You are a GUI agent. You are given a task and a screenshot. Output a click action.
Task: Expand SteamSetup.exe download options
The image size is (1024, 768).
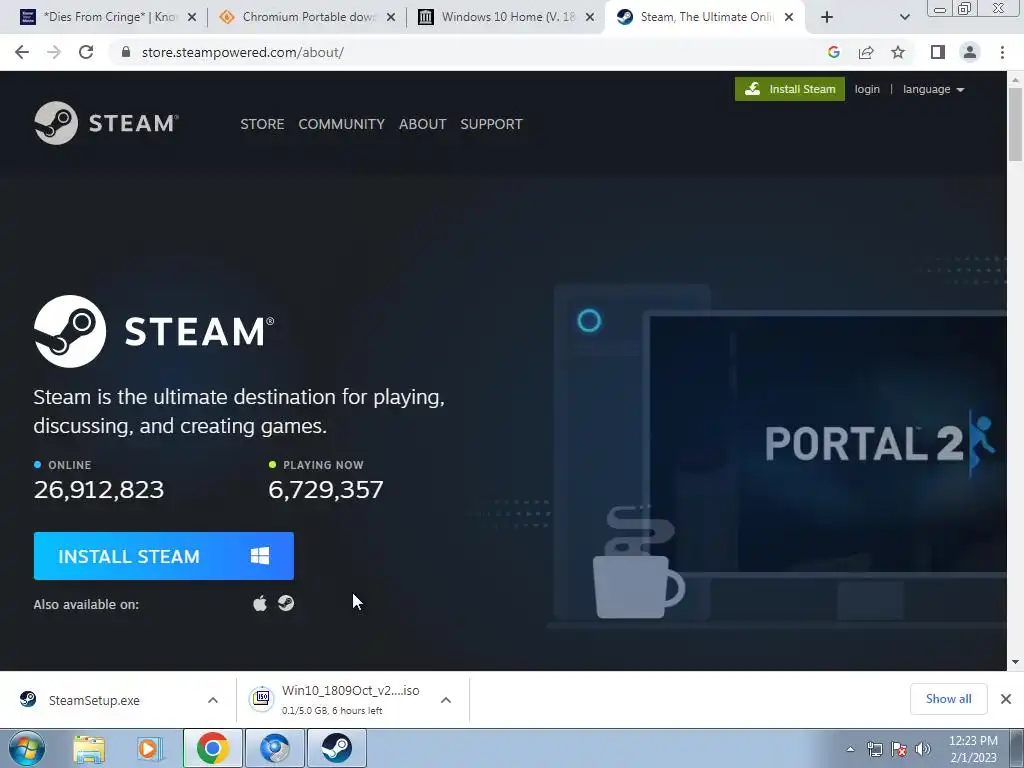(213, 700)
